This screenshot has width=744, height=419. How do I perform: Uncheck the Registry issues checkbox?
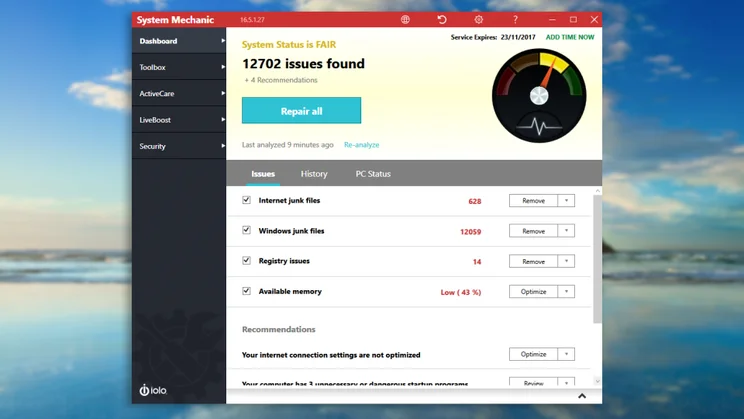coord(246,261)
